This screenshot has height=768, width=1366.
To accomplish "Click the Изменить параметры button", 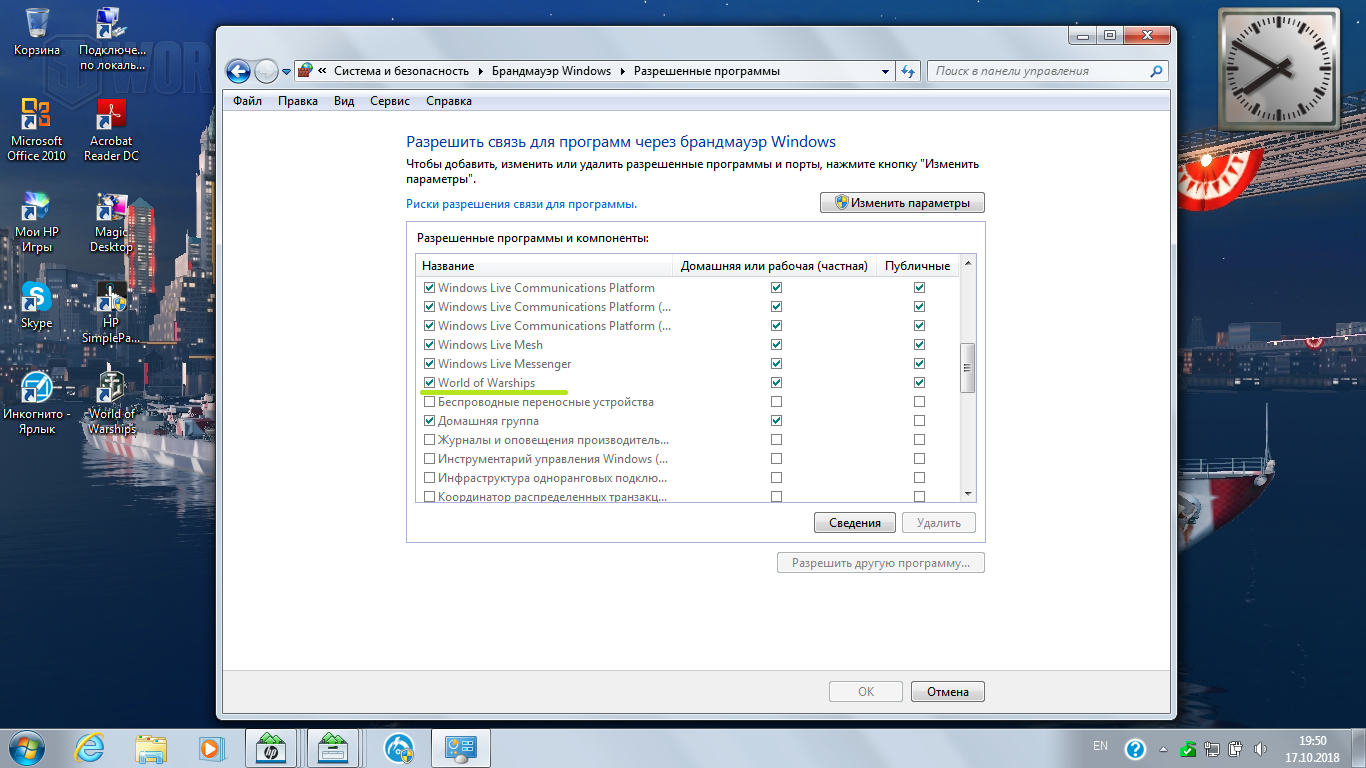I will click(x=902, y=203).
